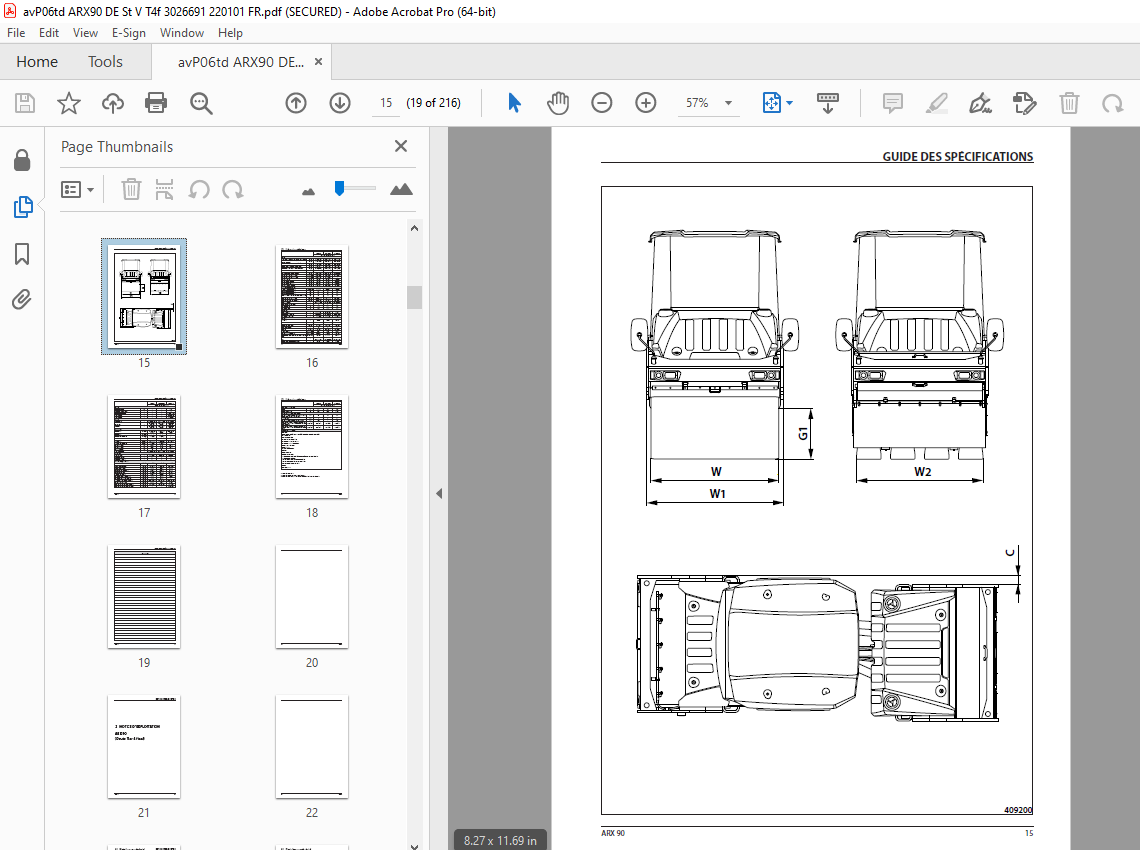Open the Find text search tool
Screen dimensions: 1140x850
click(201, 103)
